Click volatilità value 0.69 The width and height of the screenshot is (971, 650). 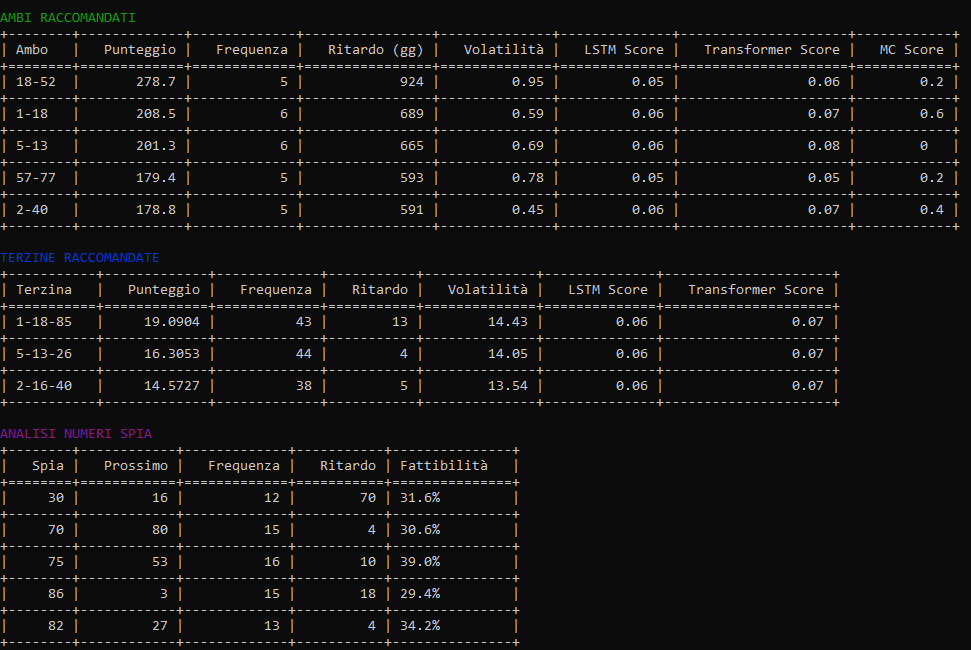(x=528, y=145)
